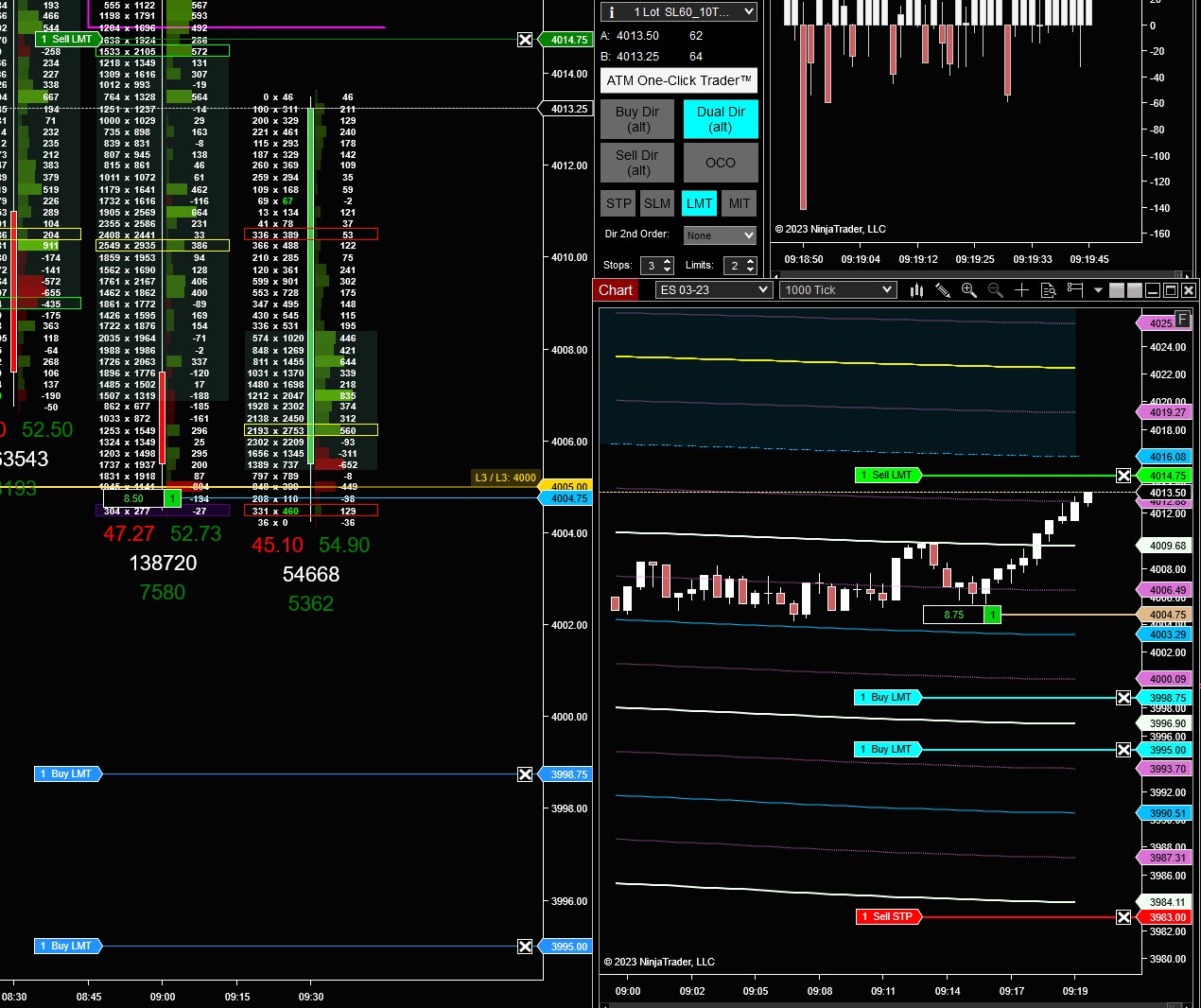Select Buy LMT flag at 3995.00 on chart
Screen dimensions: 1201x1008
pyautogui.click(x=887, y=750)
